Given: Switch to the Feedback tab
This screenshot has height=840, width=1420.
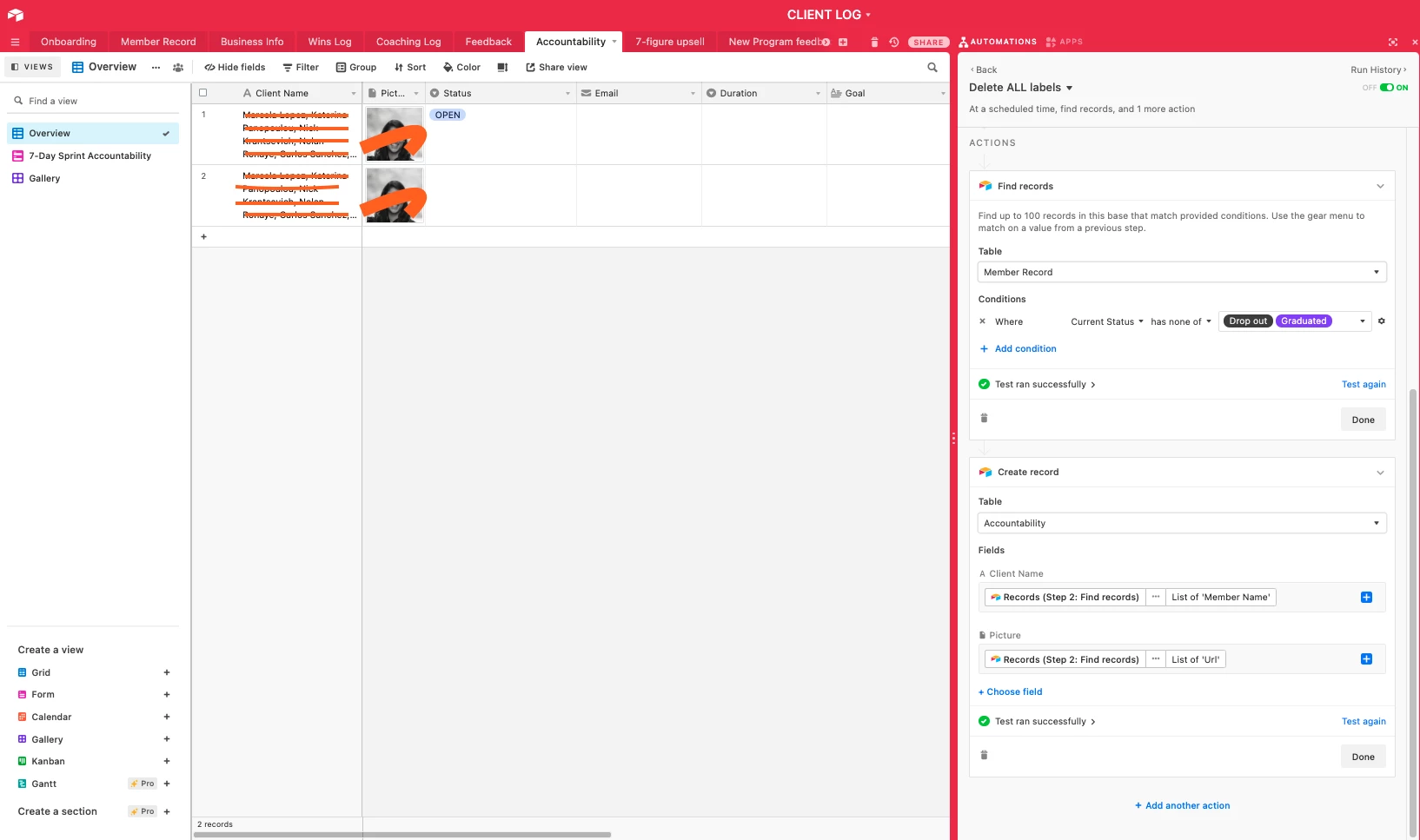Looking at the screenshot, I should 488,42.
